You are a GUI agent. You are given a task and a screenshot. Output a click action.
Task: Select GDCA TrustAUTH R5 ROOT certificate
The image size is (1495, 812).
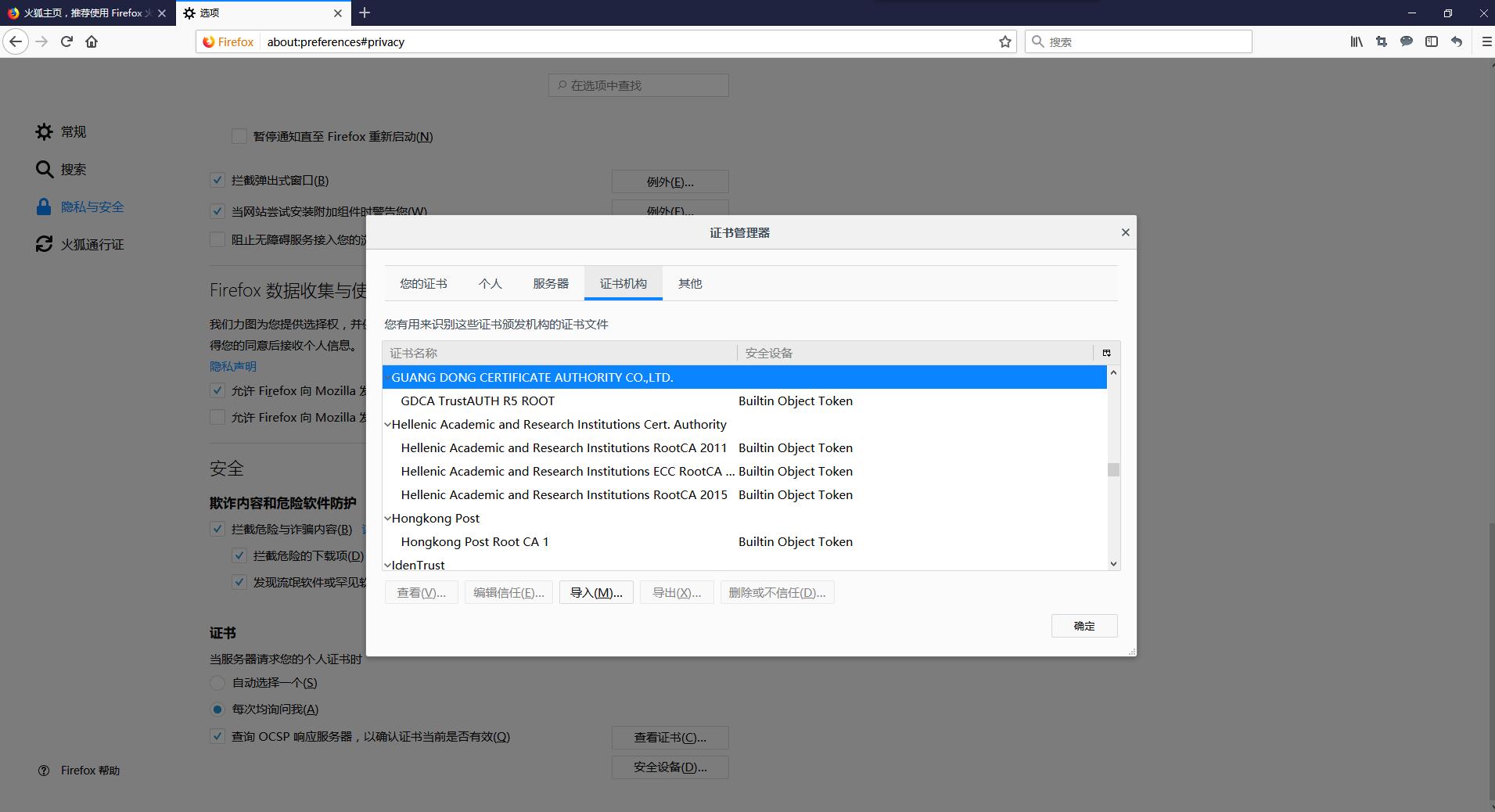pyautogui.click(x=745, y=401)
